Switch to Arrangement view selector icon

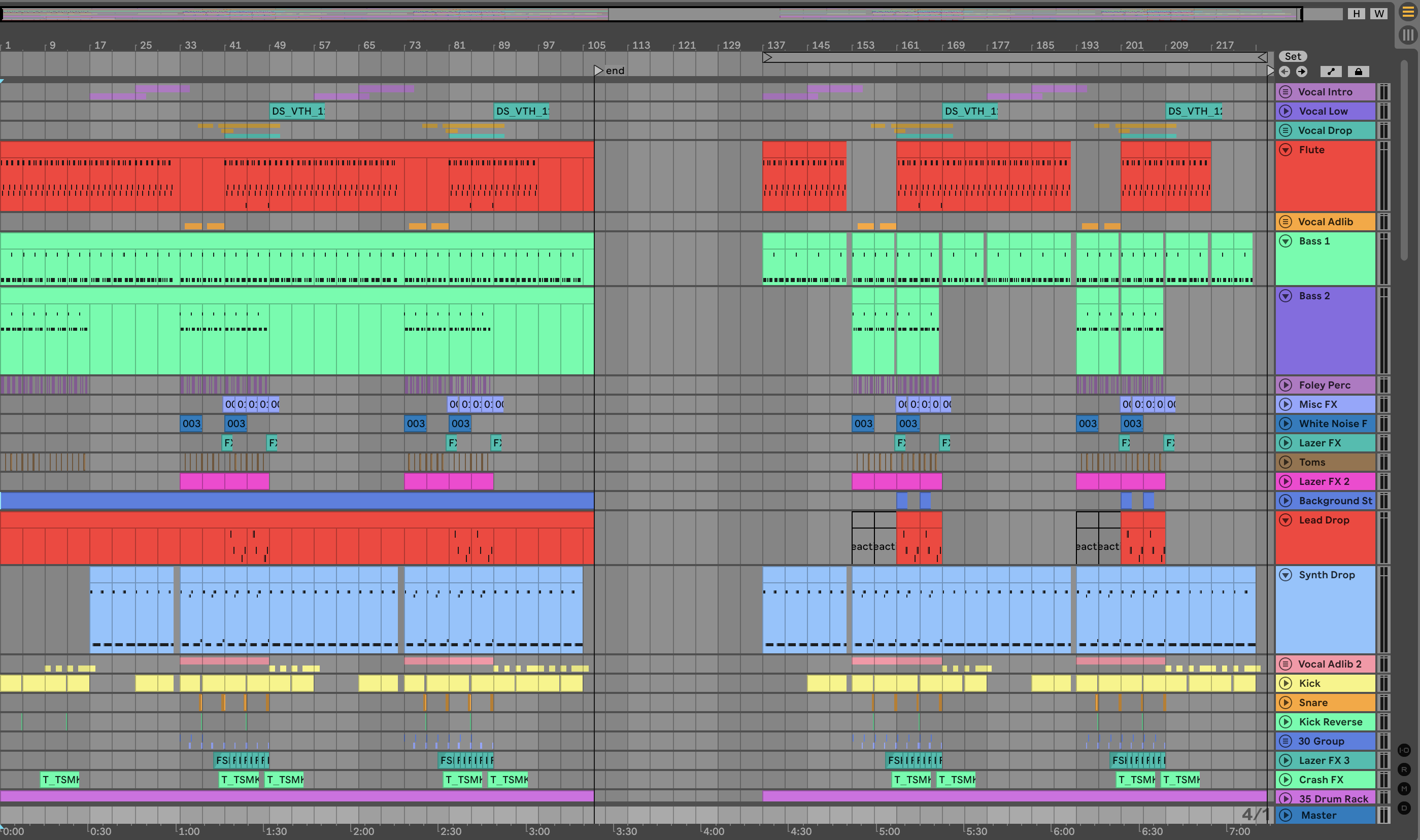(1407, 12)
